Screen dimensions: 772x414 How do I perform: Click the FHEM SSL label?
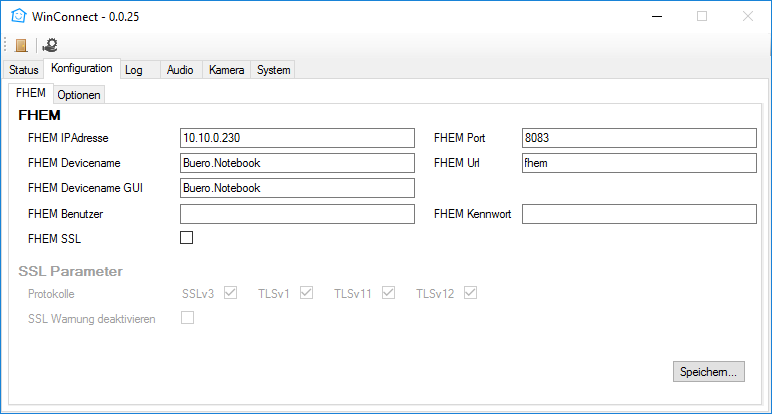(x=54, y=239)
